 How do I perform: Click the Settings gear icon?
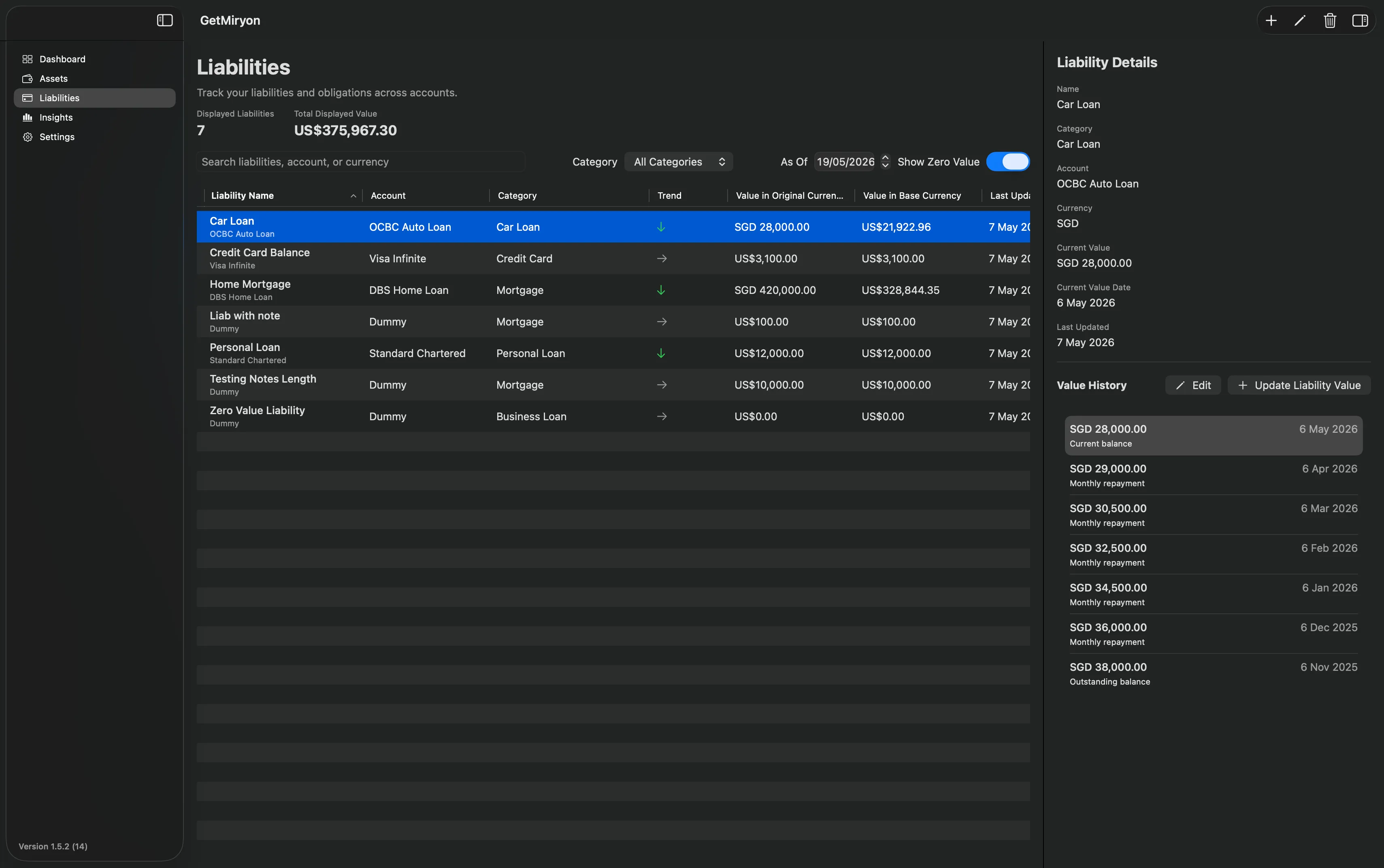pyautogui.click(x=27, y=137)
